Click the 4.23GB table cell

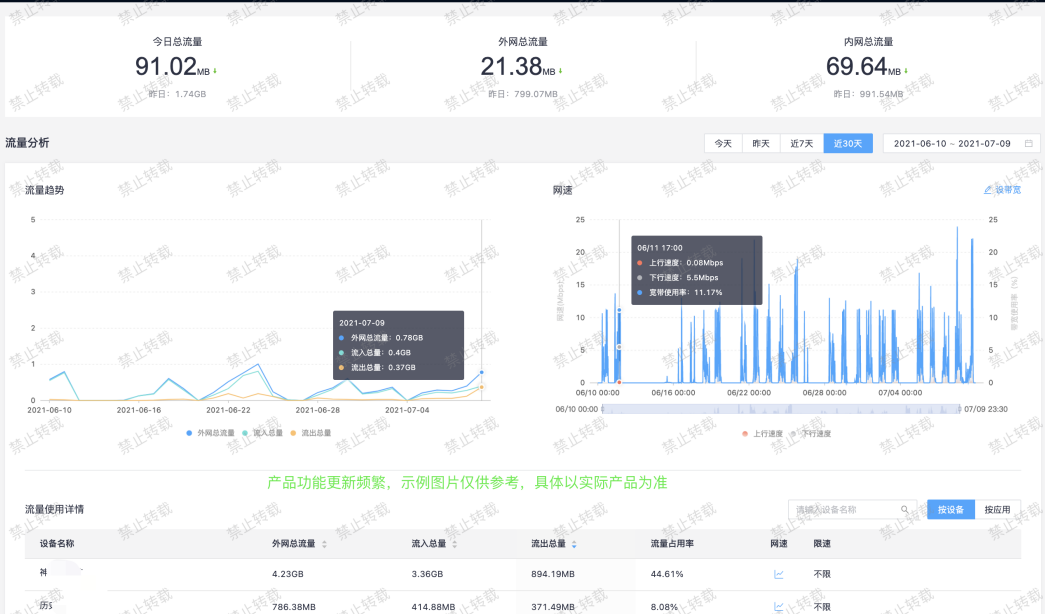[287, 574]
